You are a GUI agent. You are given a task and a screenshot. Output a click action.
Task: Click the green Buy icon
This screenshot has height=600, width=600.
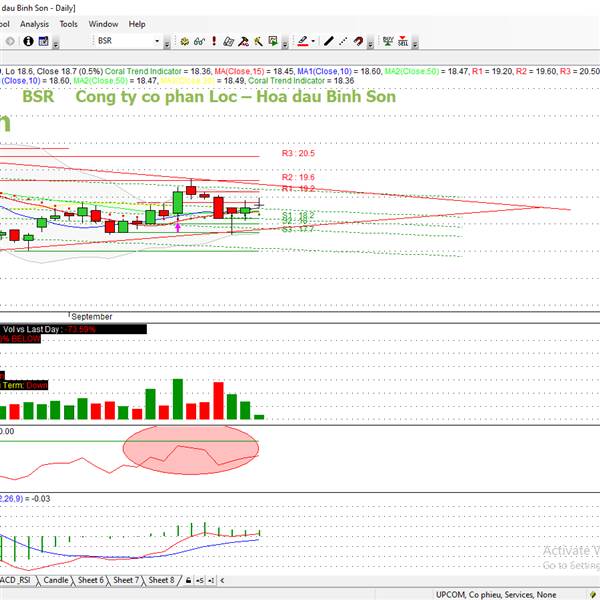(388, 41)
